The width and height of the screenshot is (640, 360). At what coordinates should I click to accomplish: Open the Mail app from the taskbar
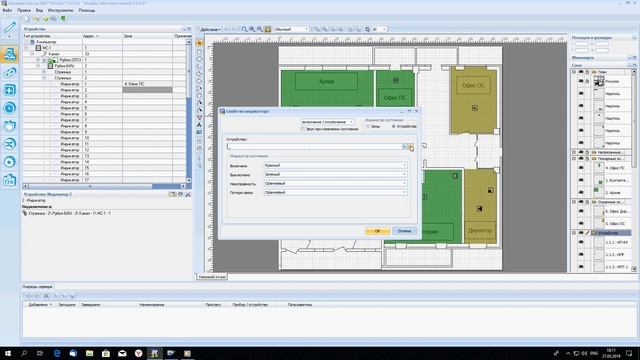pos(122,353)
